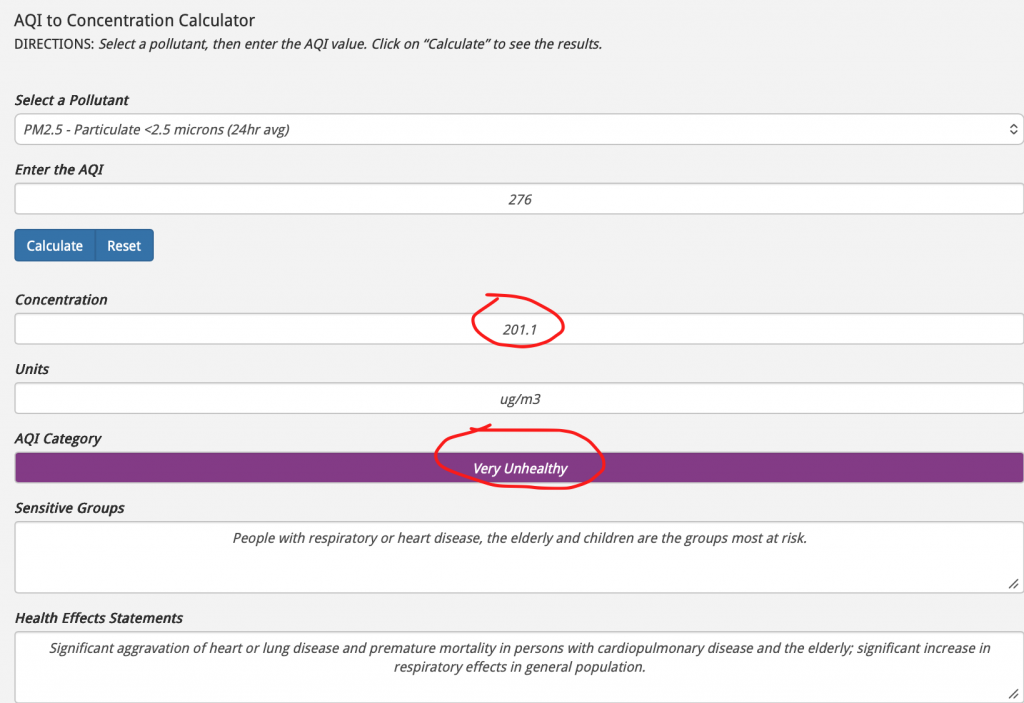Click the 'Health Effects Statements' label
Screen dimensions: 1024x703
pos(99,618)
